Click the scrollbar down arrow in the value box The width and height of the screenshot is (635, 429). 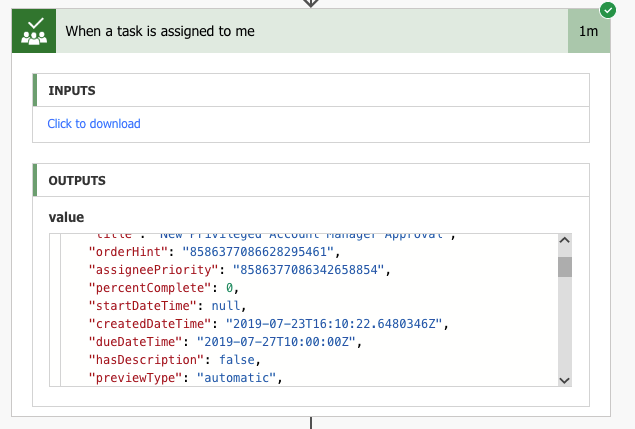point(565,380)
